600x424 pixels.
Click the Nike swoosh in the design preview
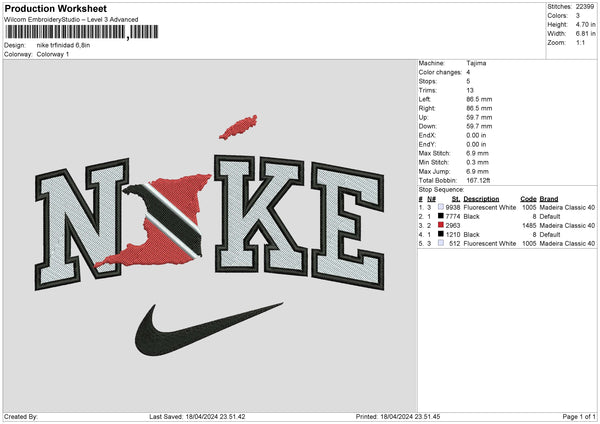[x=209, y=329]
